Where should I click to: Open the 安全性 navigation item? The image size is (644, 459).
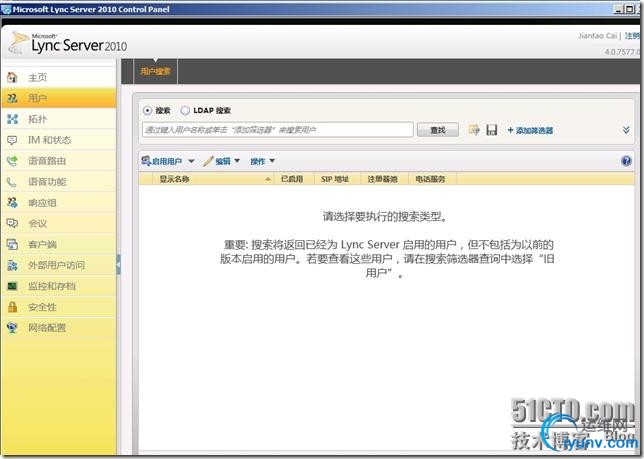pyautogui.click(x=59, y=307)
